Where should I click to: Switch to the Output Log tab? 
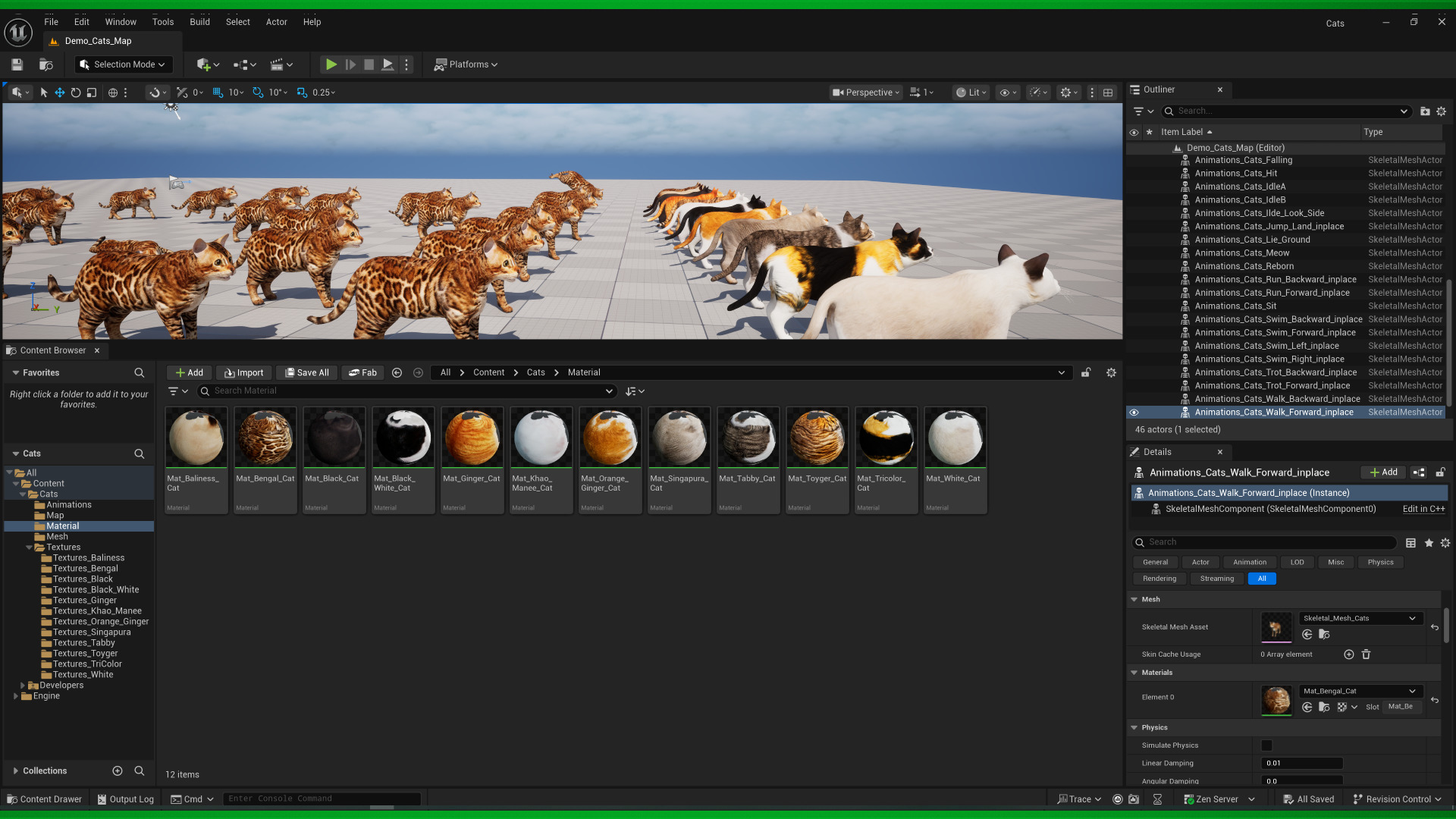click(125, 799)
